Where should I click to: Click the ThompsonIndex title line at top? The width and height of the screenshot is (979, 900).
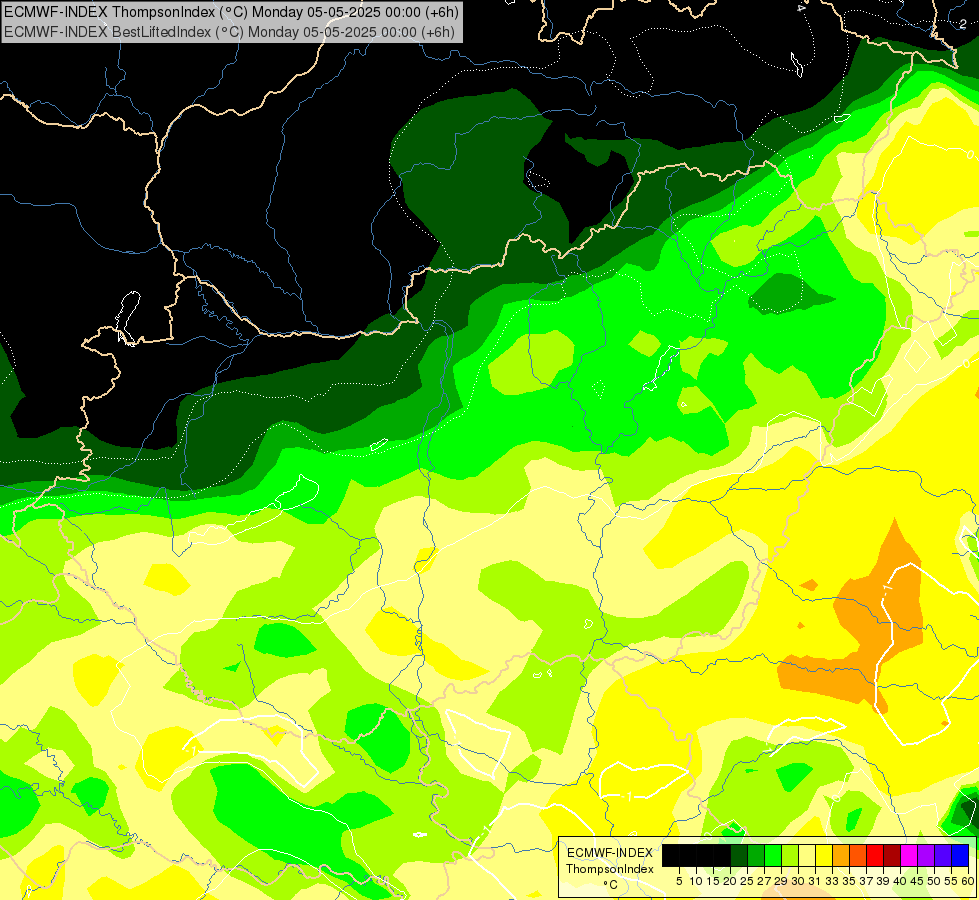tap(231, 12)
